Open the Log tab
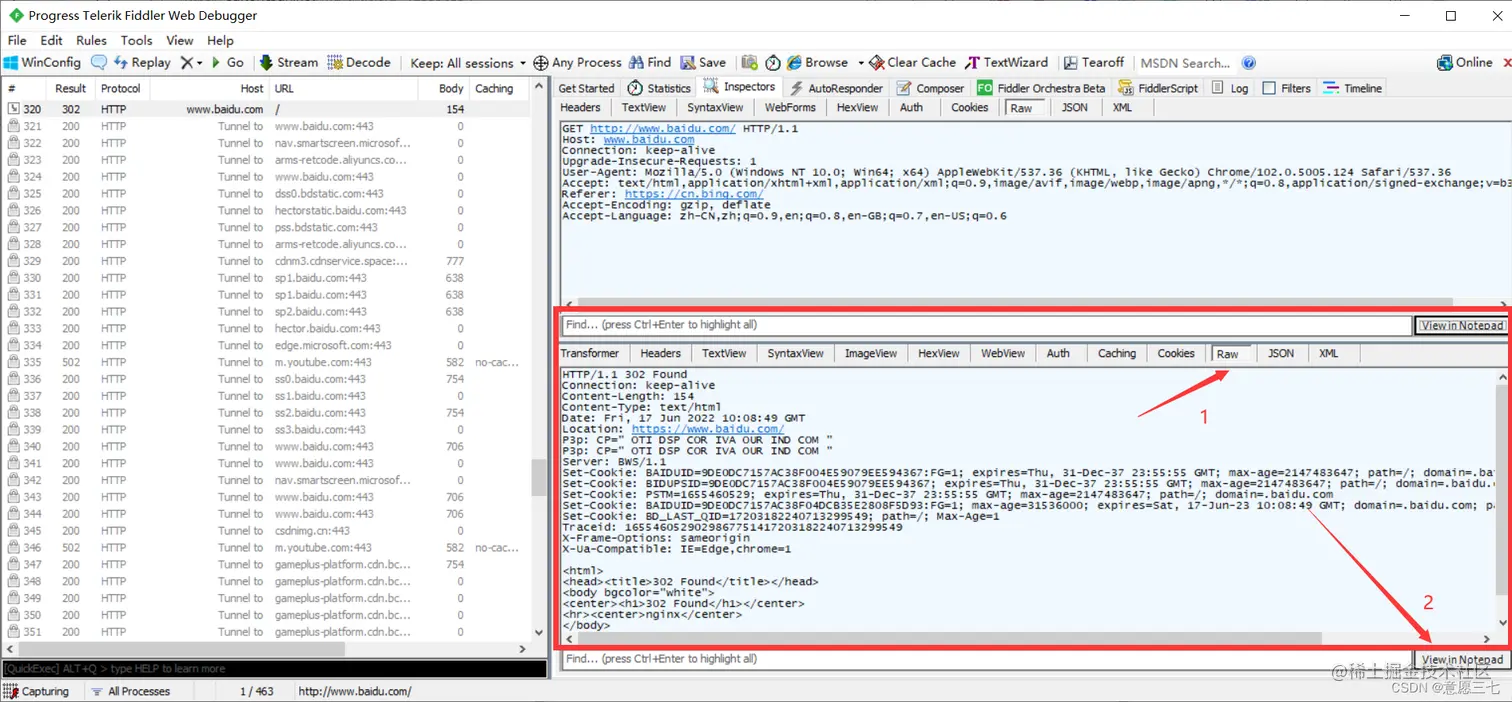This screenshot has height=702, width=1512. coord(1230,88)
